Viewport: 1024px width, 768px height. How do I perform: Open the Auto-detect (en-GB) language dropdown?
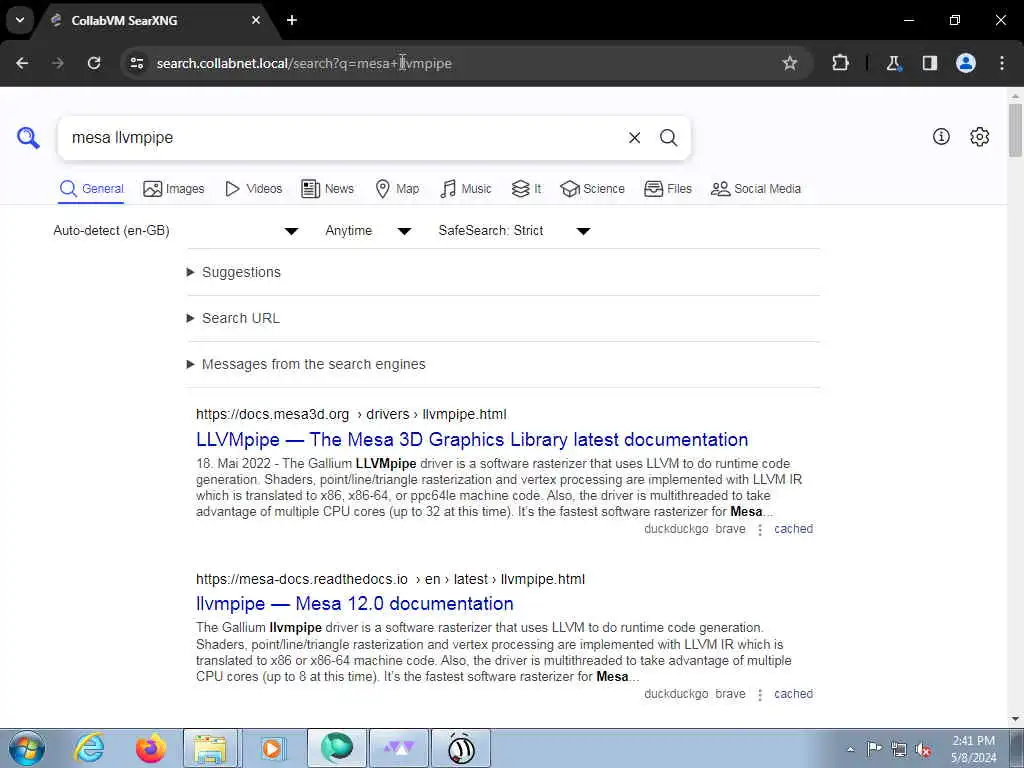[x=176, y=231]
